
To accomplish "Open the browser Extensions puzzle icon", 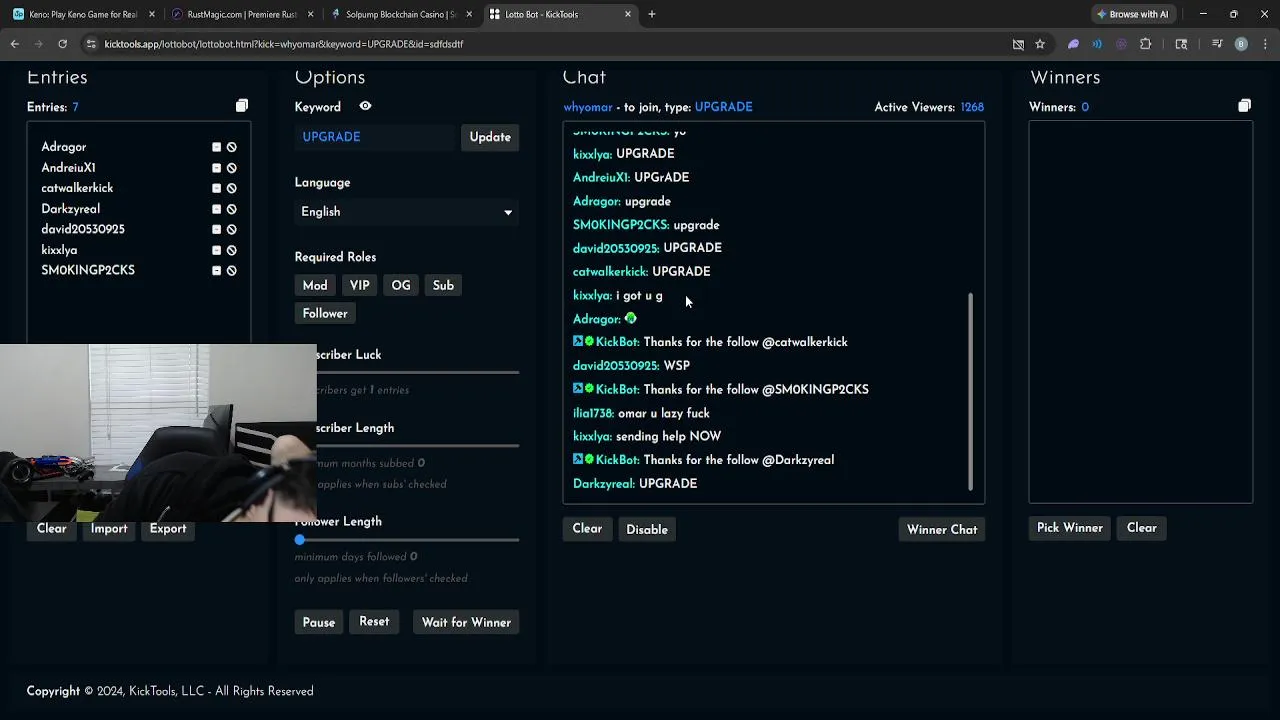I will (x=1145, y=44).
